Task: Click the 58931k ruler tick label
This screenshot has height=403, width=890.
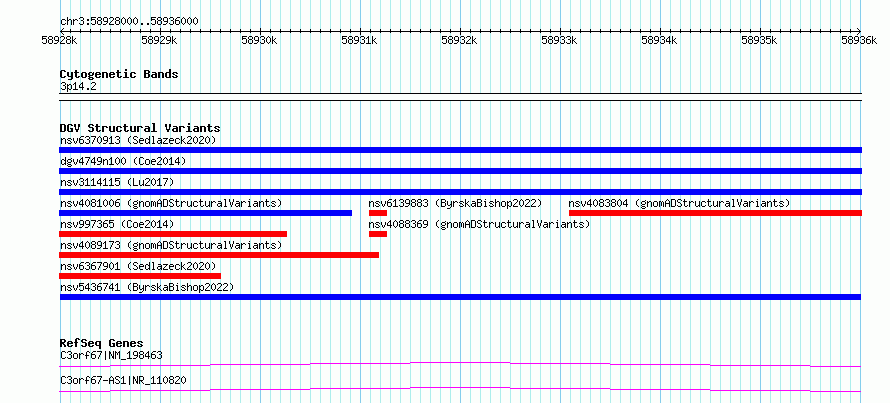Action: (x=359, y=40)
